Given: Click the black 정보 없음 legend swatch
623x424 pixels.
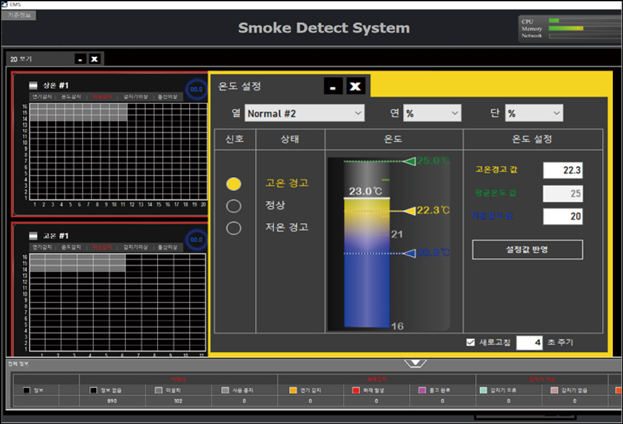Looking at the screenshot, I should pos(93,390).
